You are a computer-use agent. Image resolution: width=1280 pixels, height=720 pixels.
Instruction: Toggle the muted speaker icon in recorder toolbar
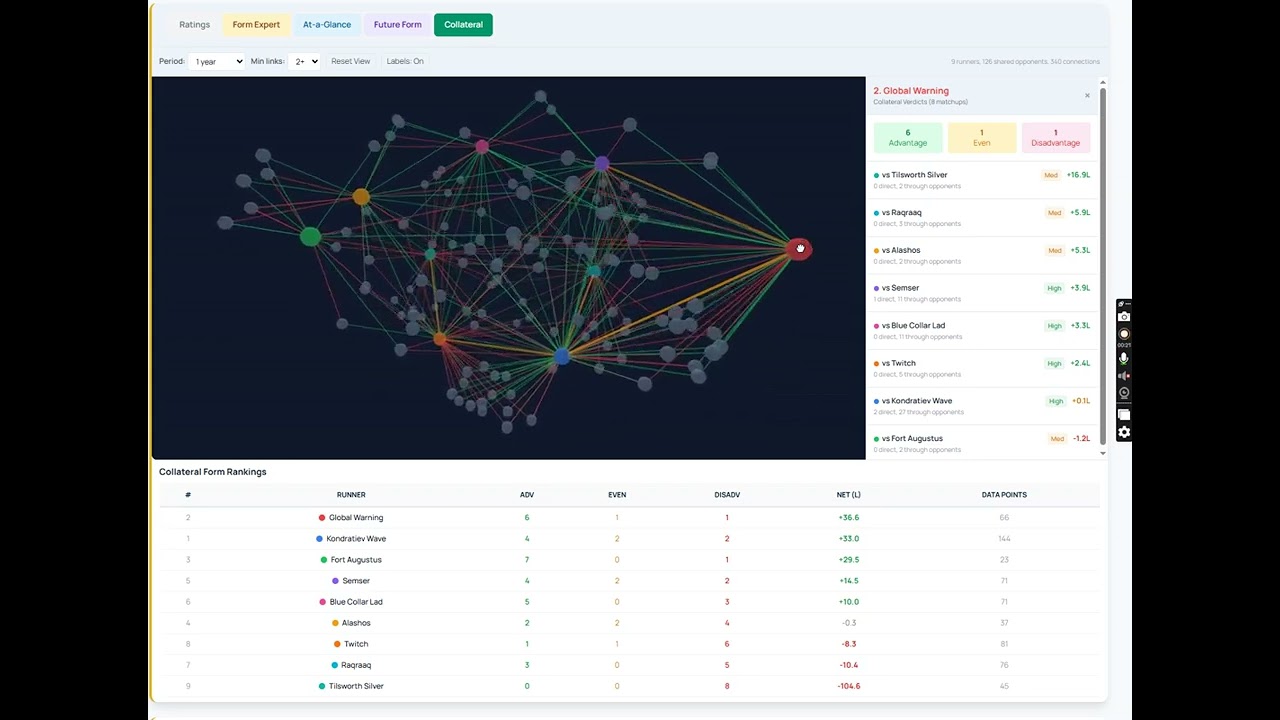coord(1124,376)
